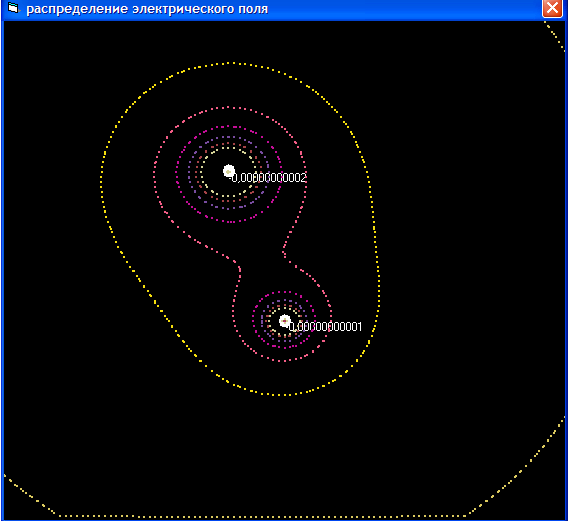The width and height of the screenshot is (568, 521).
Task: Select the white charge dot labeled -0,00000000002
Action: 229,171
